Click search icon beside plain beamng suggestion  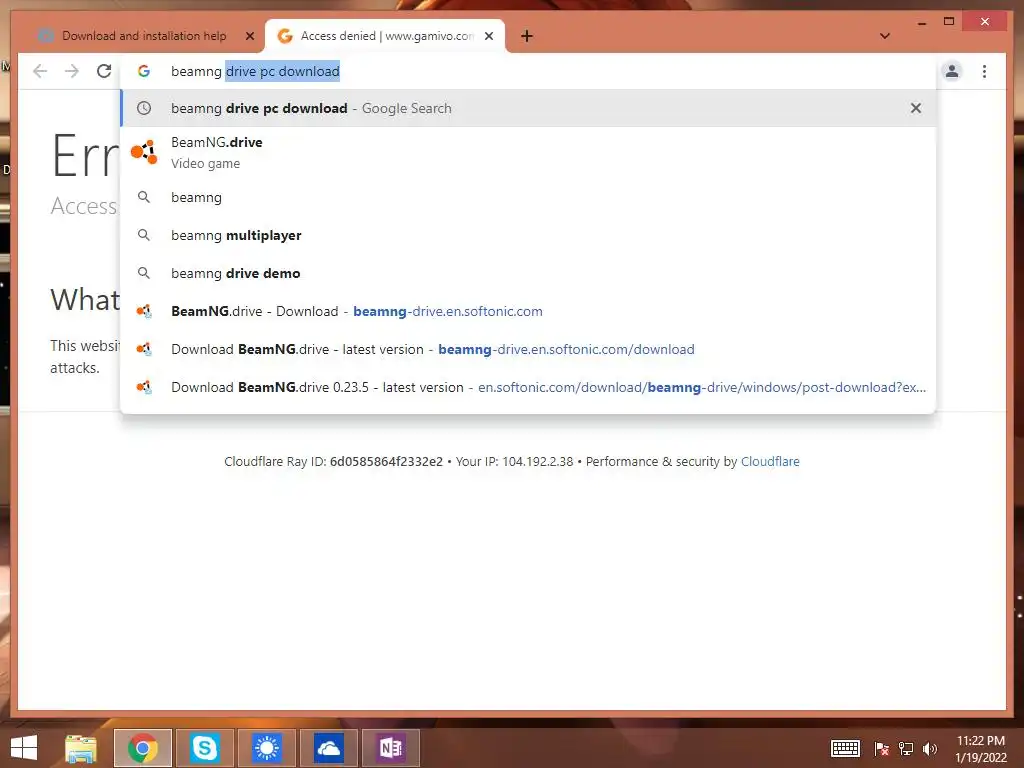[x=144, y=197]
